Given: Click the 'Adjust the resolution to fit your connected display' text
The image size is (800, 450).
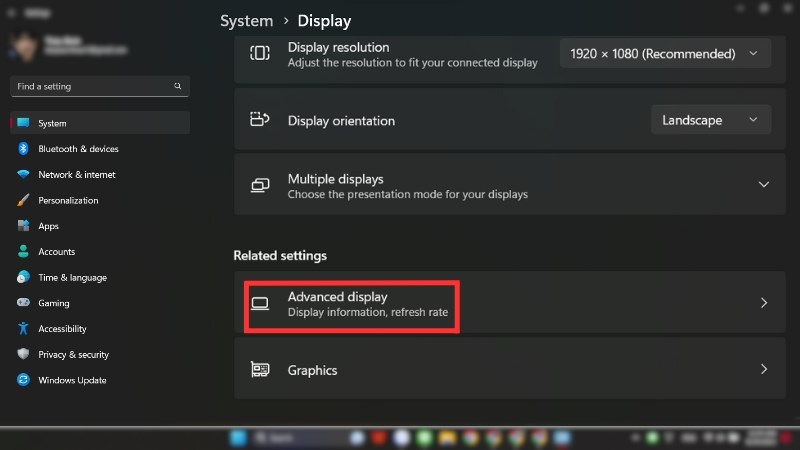Looking at the screenshot, I should [x=412, y=63].
